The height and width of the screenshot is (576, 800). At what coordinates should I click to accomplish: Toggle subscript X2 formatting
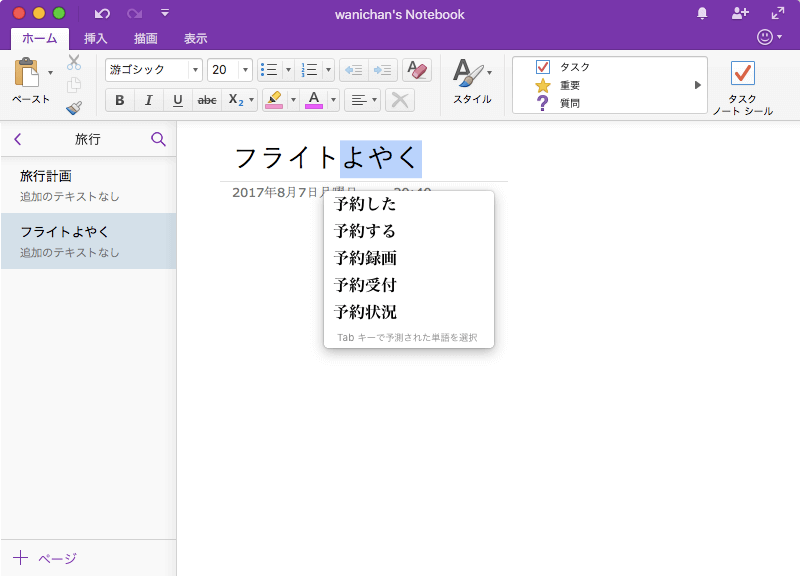[235, 100]
